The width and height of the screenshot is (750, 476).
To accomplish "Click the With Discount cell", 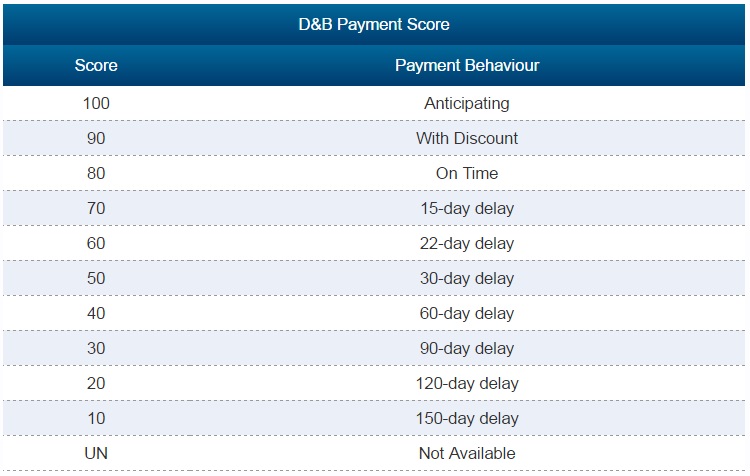I will click(x=467, y=138).
